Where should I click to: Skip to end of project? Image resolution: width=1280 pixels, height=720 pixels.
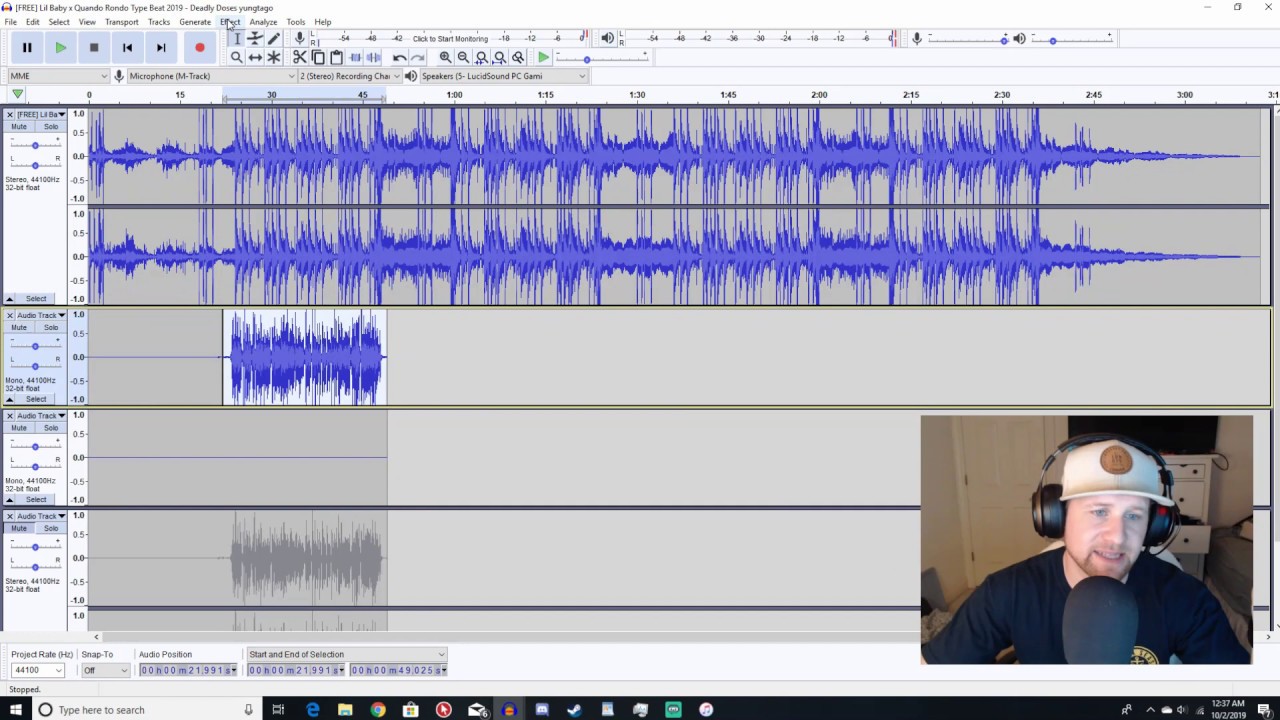161,47
